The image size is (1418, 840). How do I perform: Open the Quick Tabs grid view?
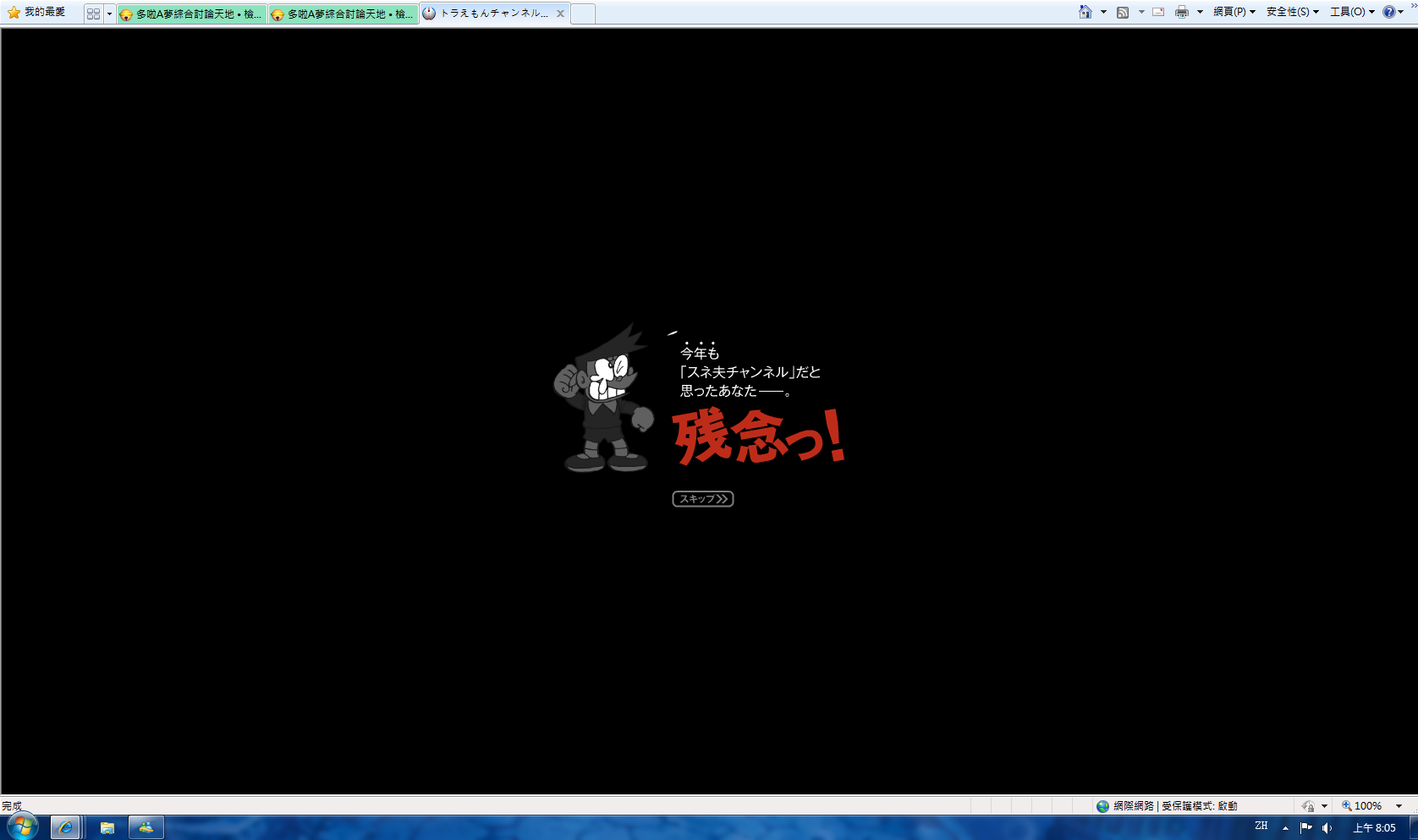93,14
